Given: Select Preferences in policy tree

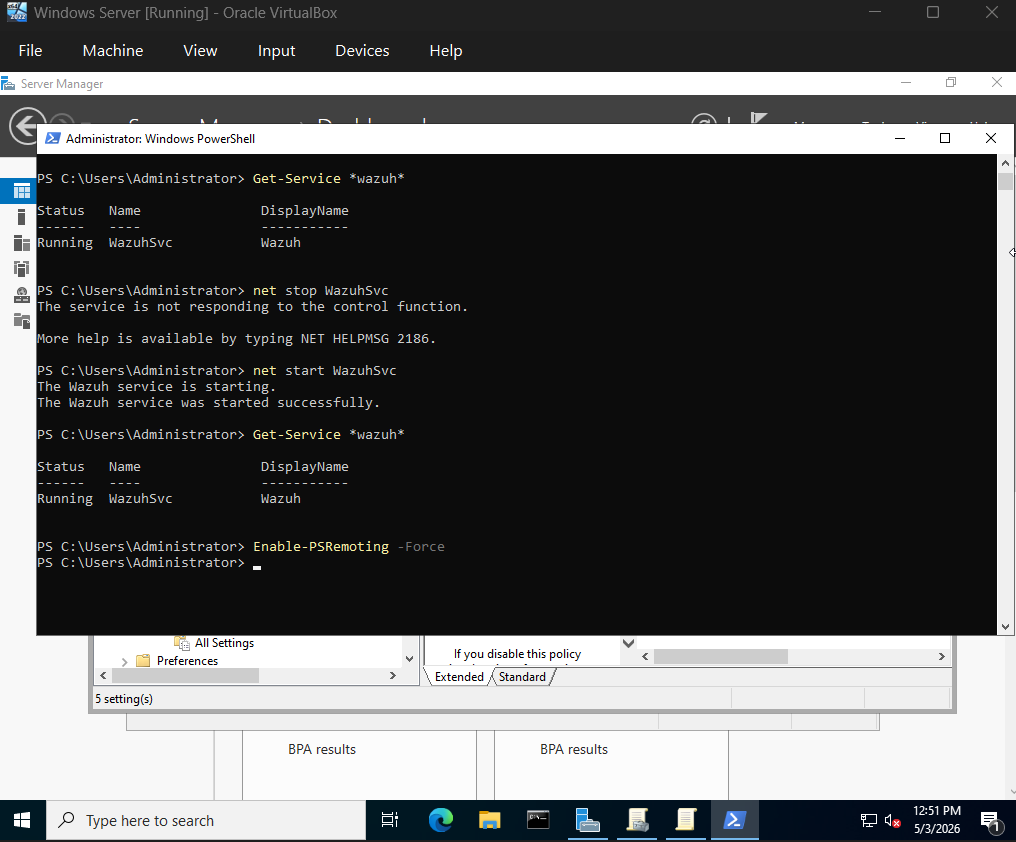Looking at the screenshot, I should coord(187,661).
